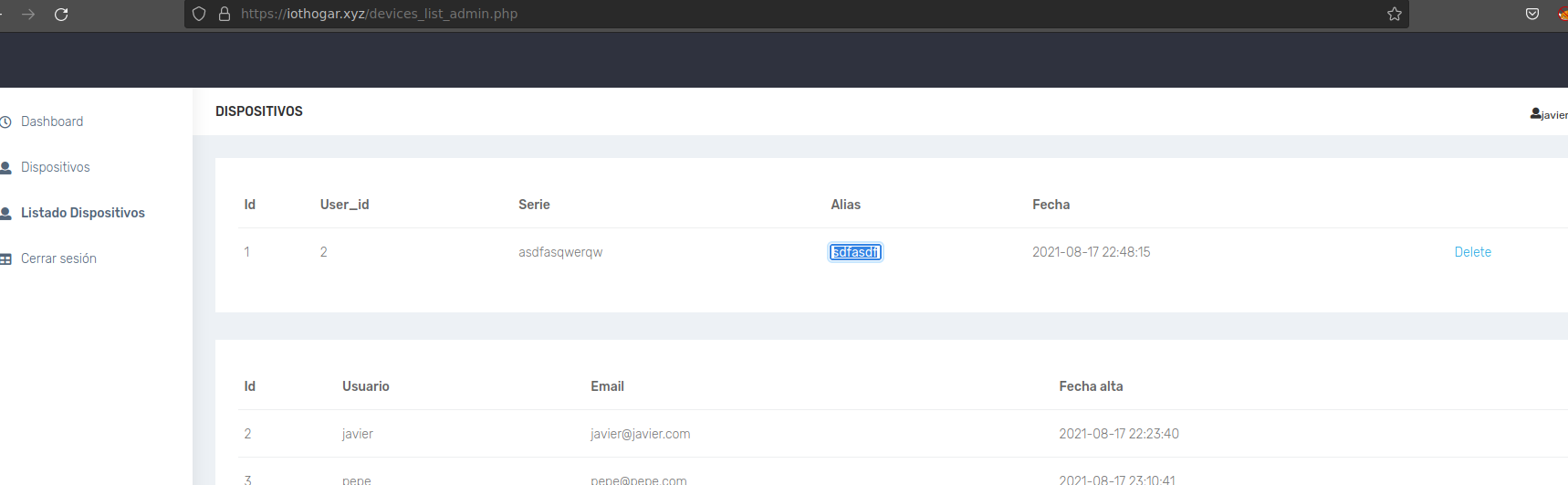Click the table icon beside Cerrar sesión
The width and height of the screenshot is (1568, 485).
[x=5, y=259]
